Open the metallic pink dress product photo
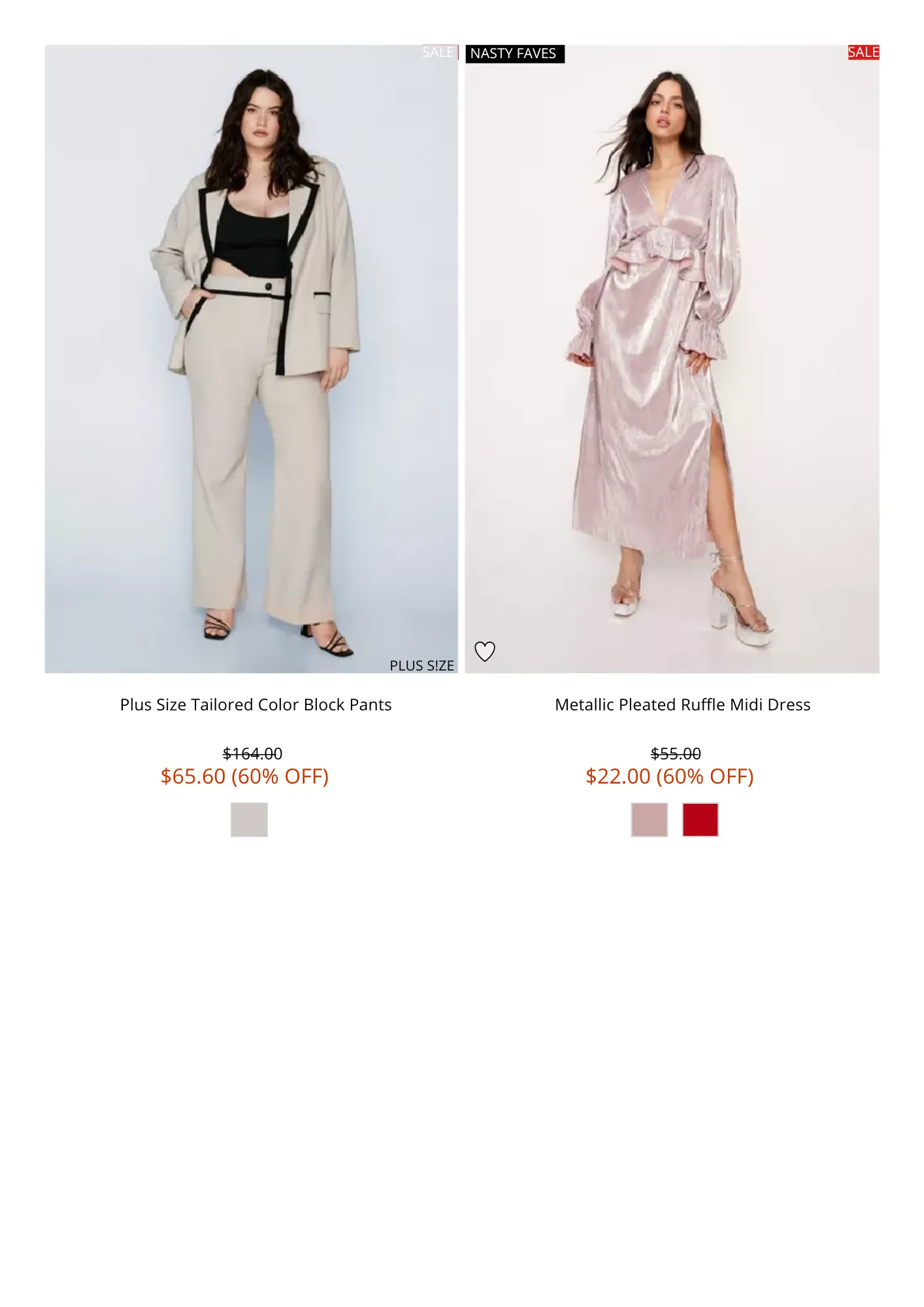Image resolution: width=924 pixels, height=1307 pixels. 672,359
